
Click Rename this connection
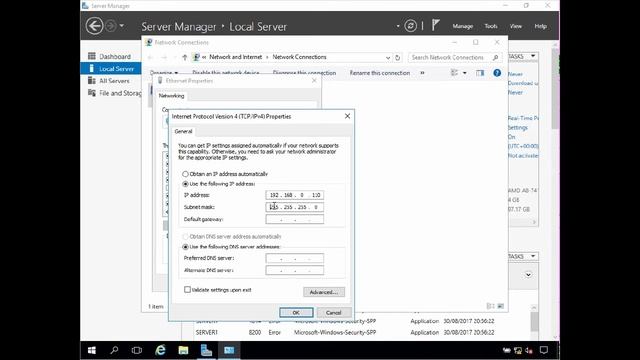click(x=380, y=73)
